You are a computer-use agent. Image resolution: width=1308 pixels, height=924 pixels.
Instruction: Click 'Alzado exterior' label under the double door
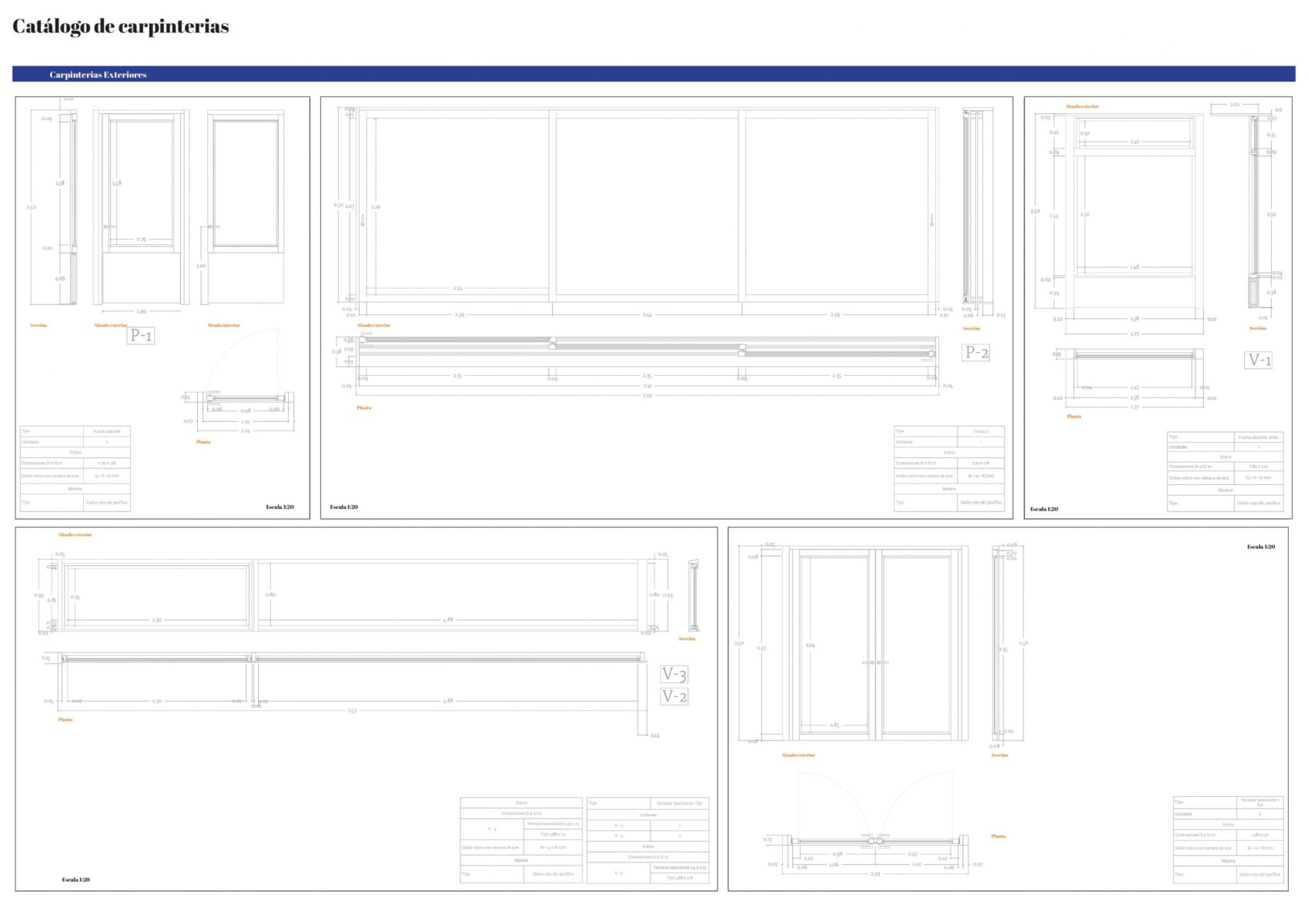click(x=798, y=755)
